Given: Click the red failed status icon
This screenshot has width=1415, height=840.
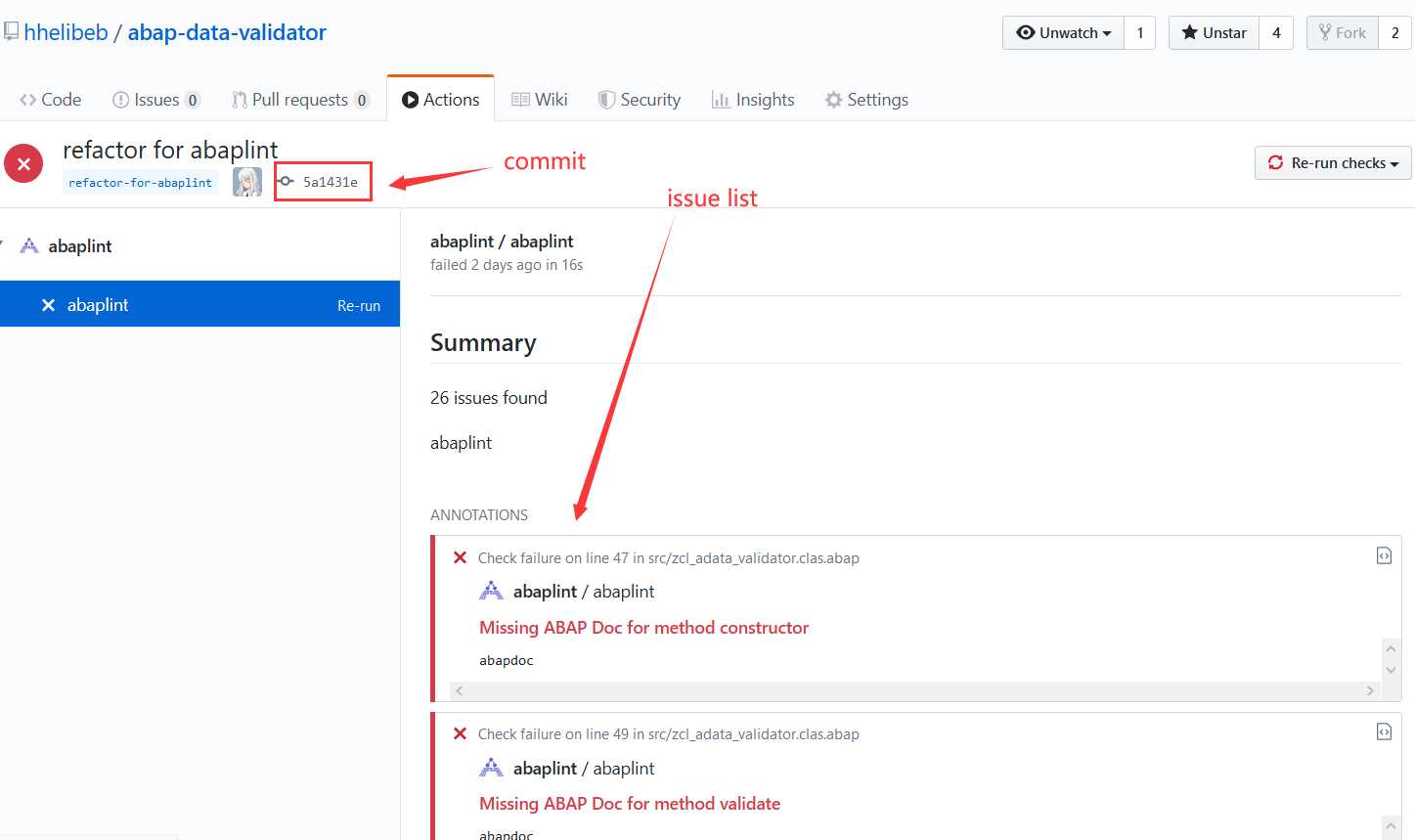Looking at the screenshot, I should (x=23, y=163).
